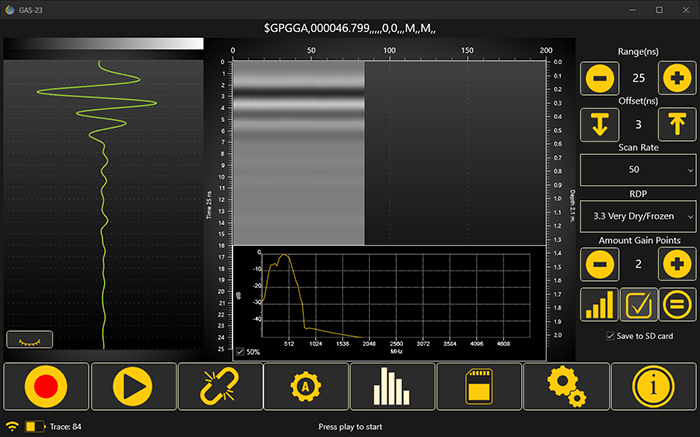Decrease Range(ns) with minus button
Screen dimensions: 700x437
coord(600,78)
